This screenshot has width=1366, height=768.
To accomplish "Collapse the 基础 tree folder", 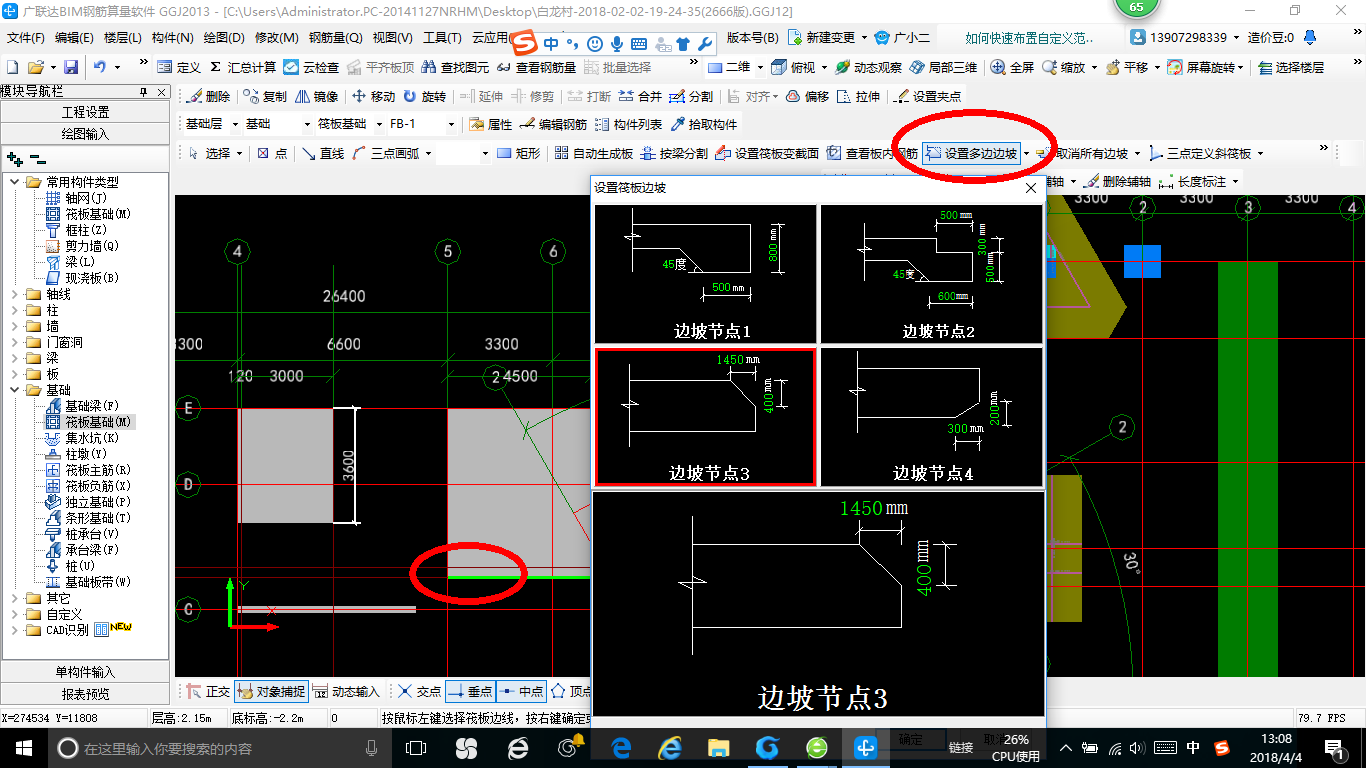I will [15, 390].
